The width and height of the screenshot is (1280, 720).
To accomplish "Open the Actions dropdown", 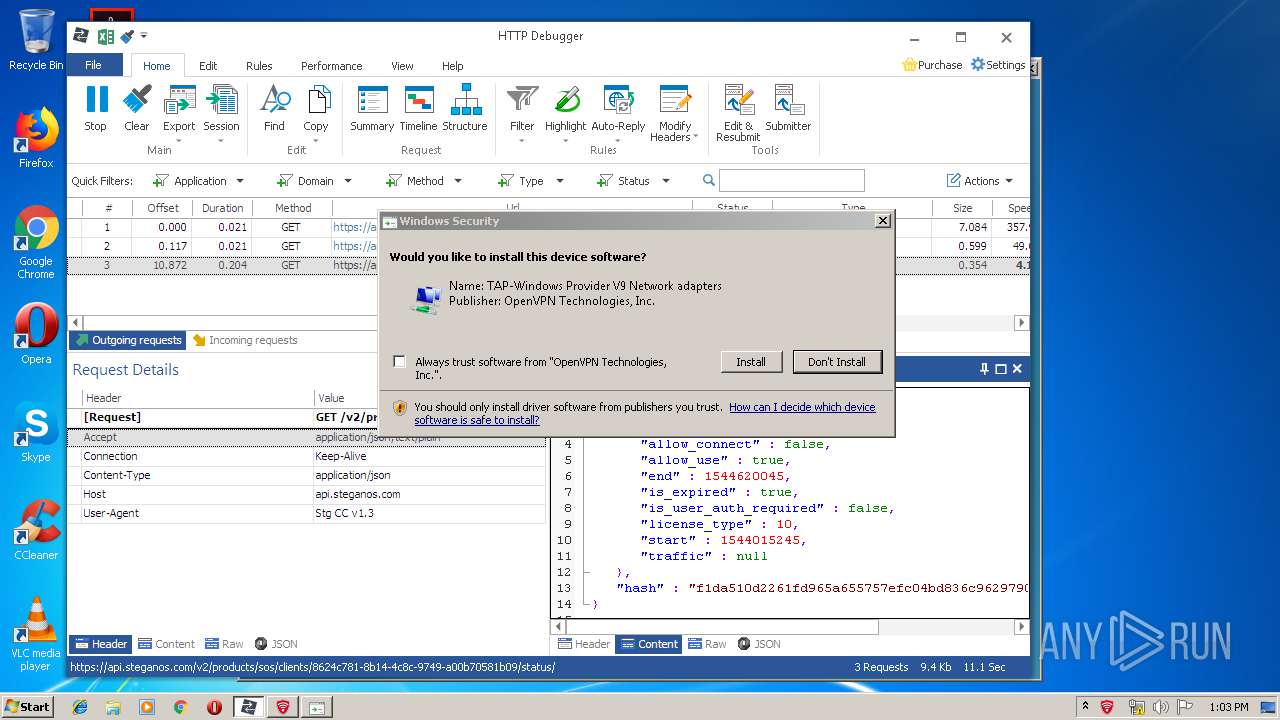I will tap(980, 181).
